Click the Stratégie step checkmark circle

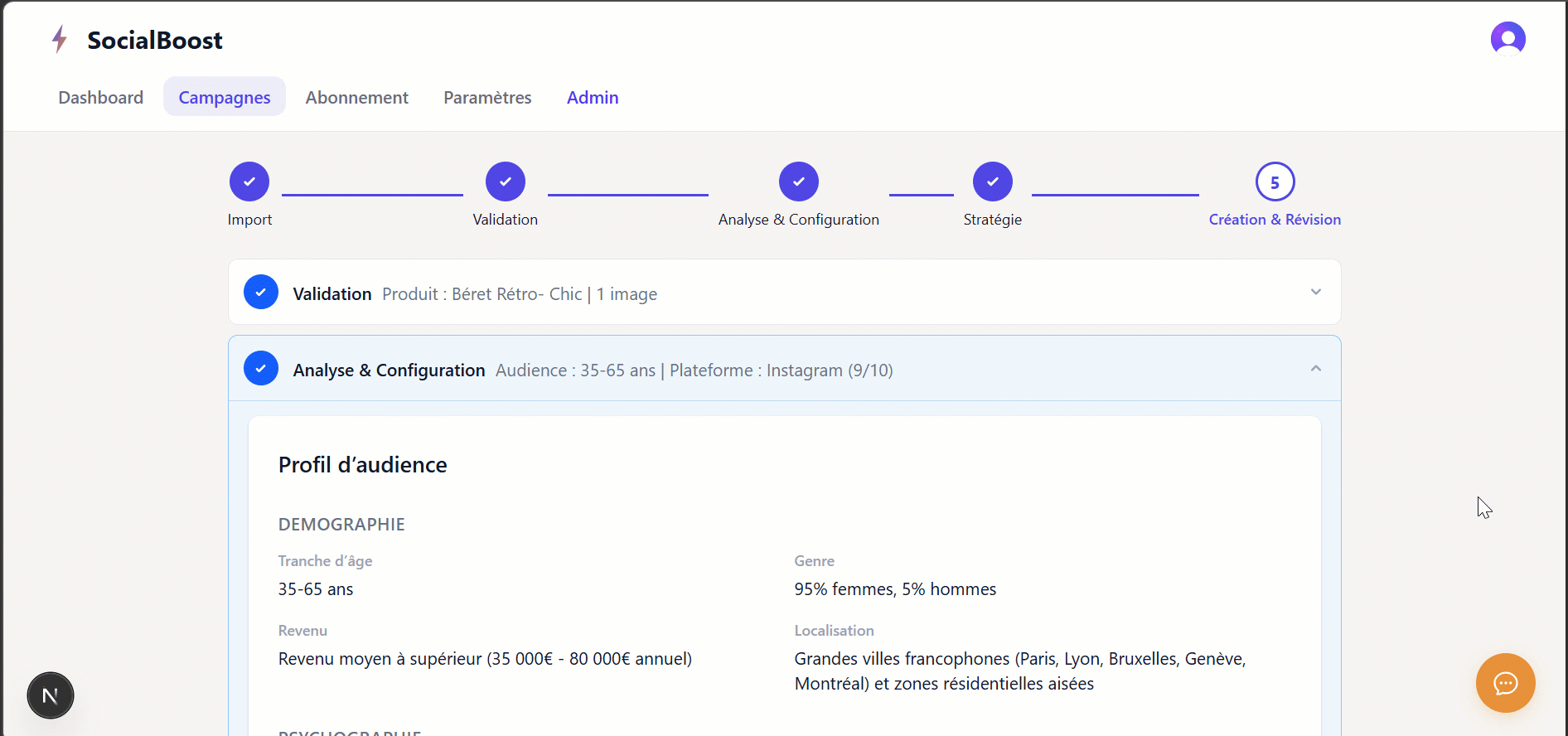[x=993, y=182]
